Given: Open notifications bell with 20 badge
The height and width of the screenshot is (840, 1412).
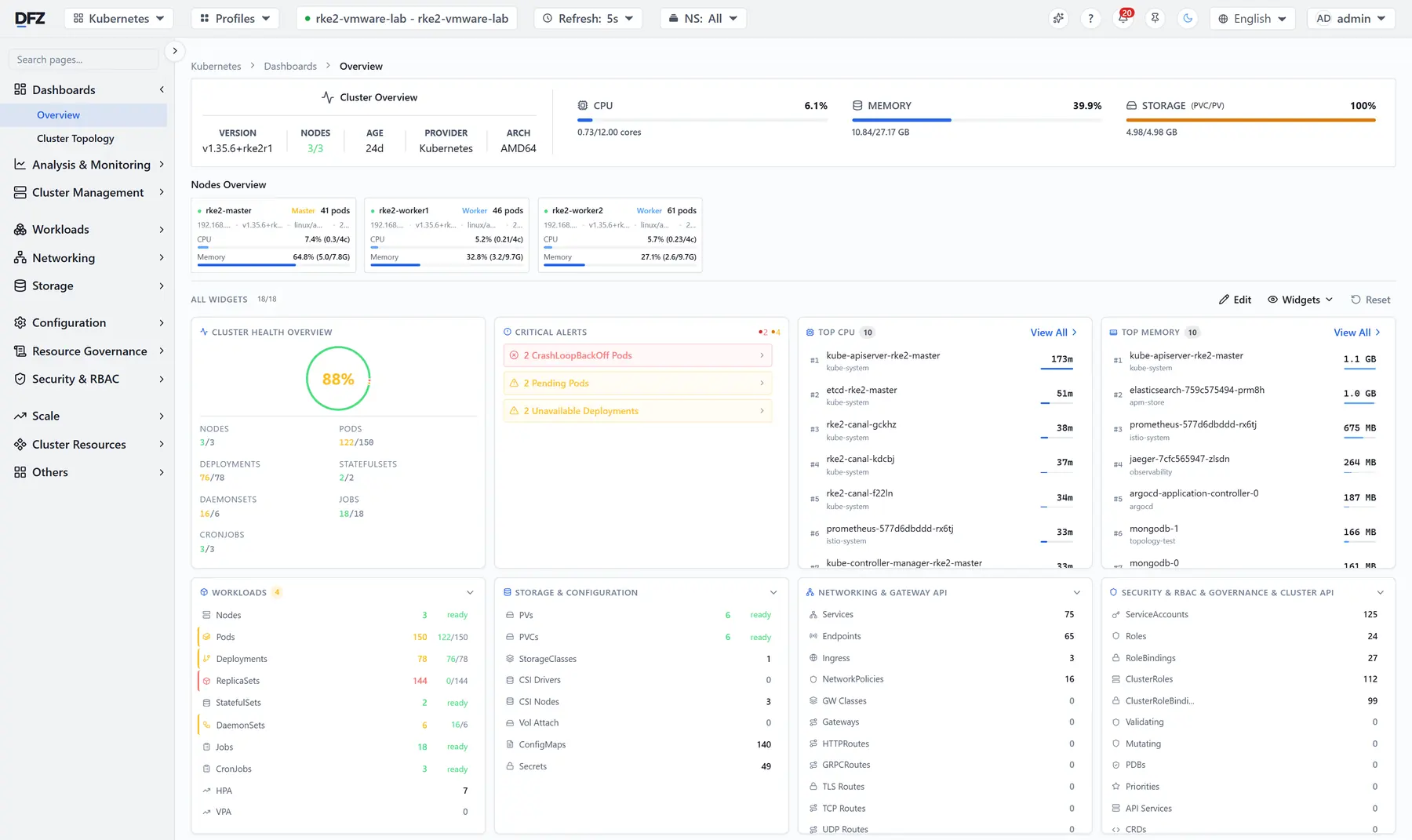Looking at the screenshot, I should [x=1123, y=18].
